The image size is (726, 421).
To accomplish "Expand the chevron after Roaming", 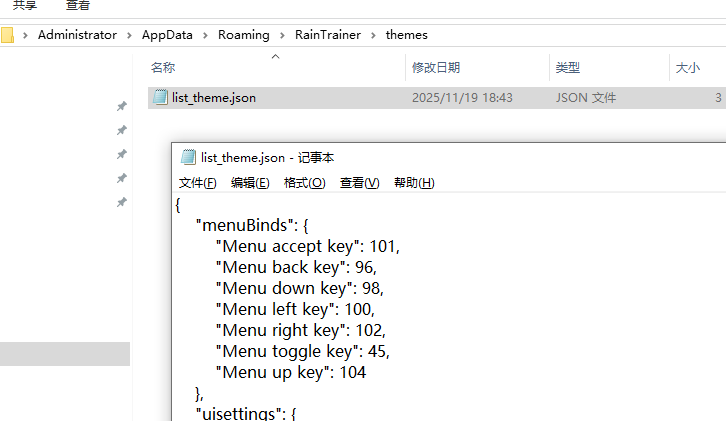I will coord(282,35).
